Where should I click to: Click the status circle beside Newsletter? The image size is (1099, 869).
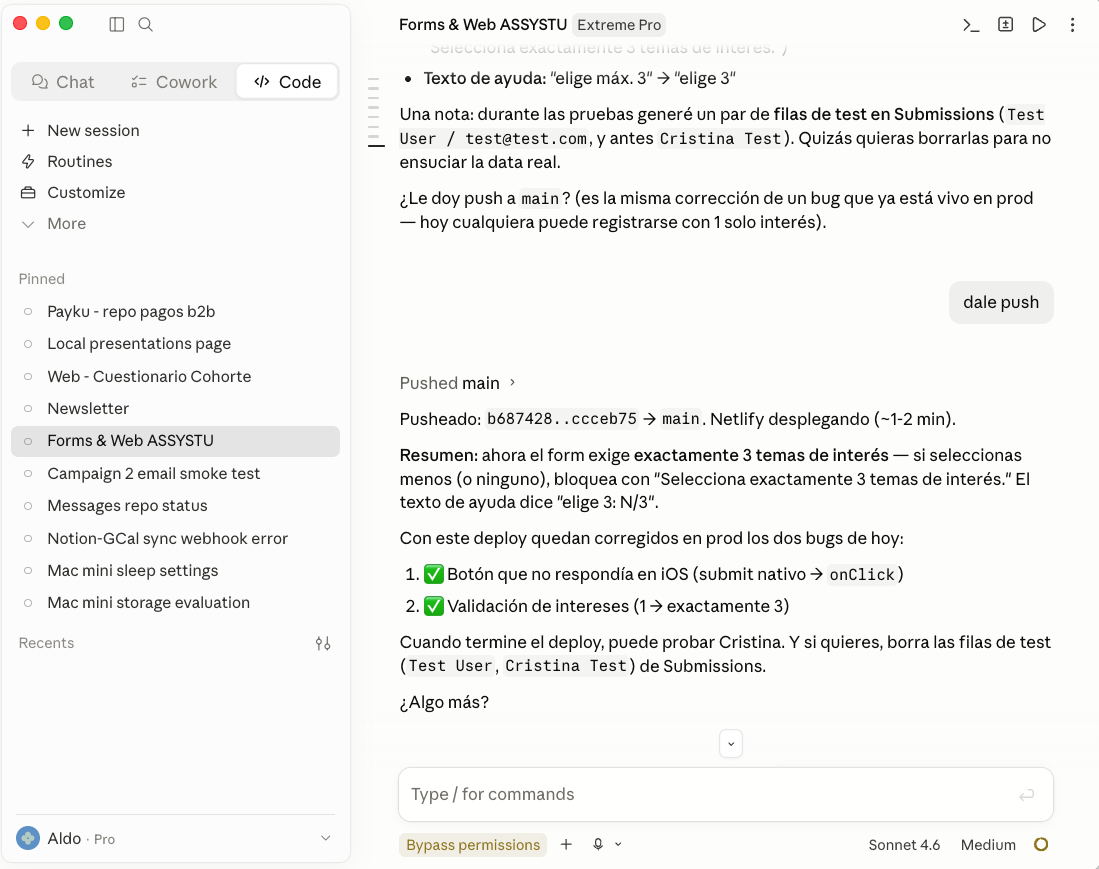(x=28, y=409)
